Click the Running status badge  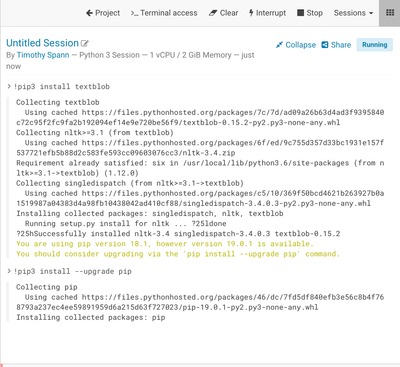tap(375, 45)
